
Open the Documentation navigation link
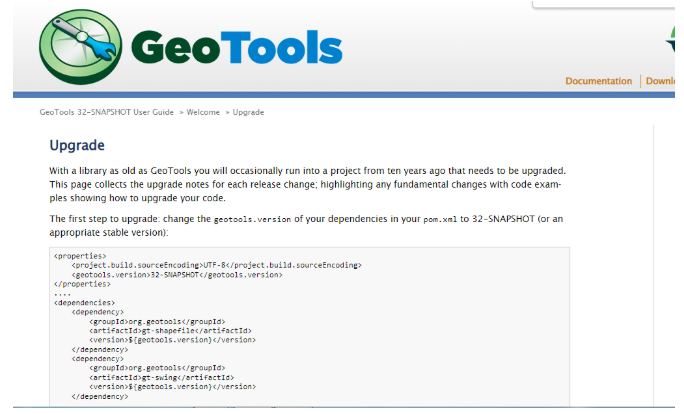pos(598,81)
